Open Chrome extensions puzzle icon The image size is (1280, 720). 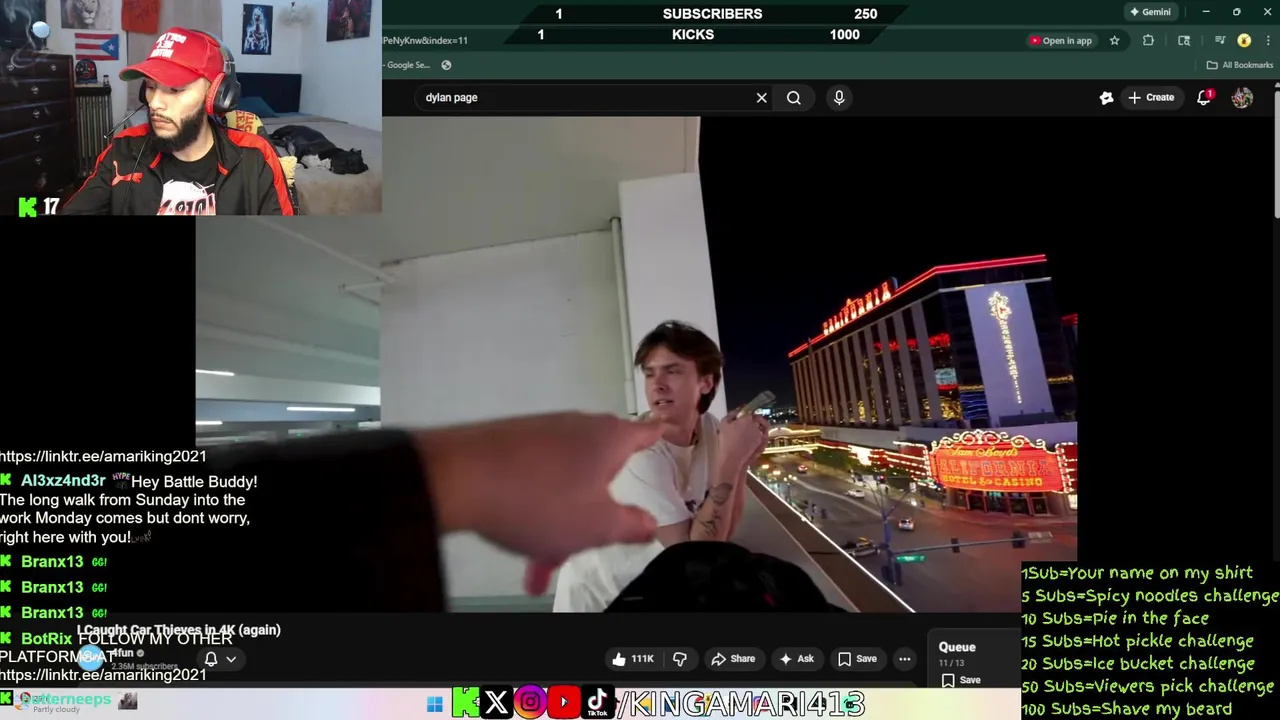point(1148,41)
